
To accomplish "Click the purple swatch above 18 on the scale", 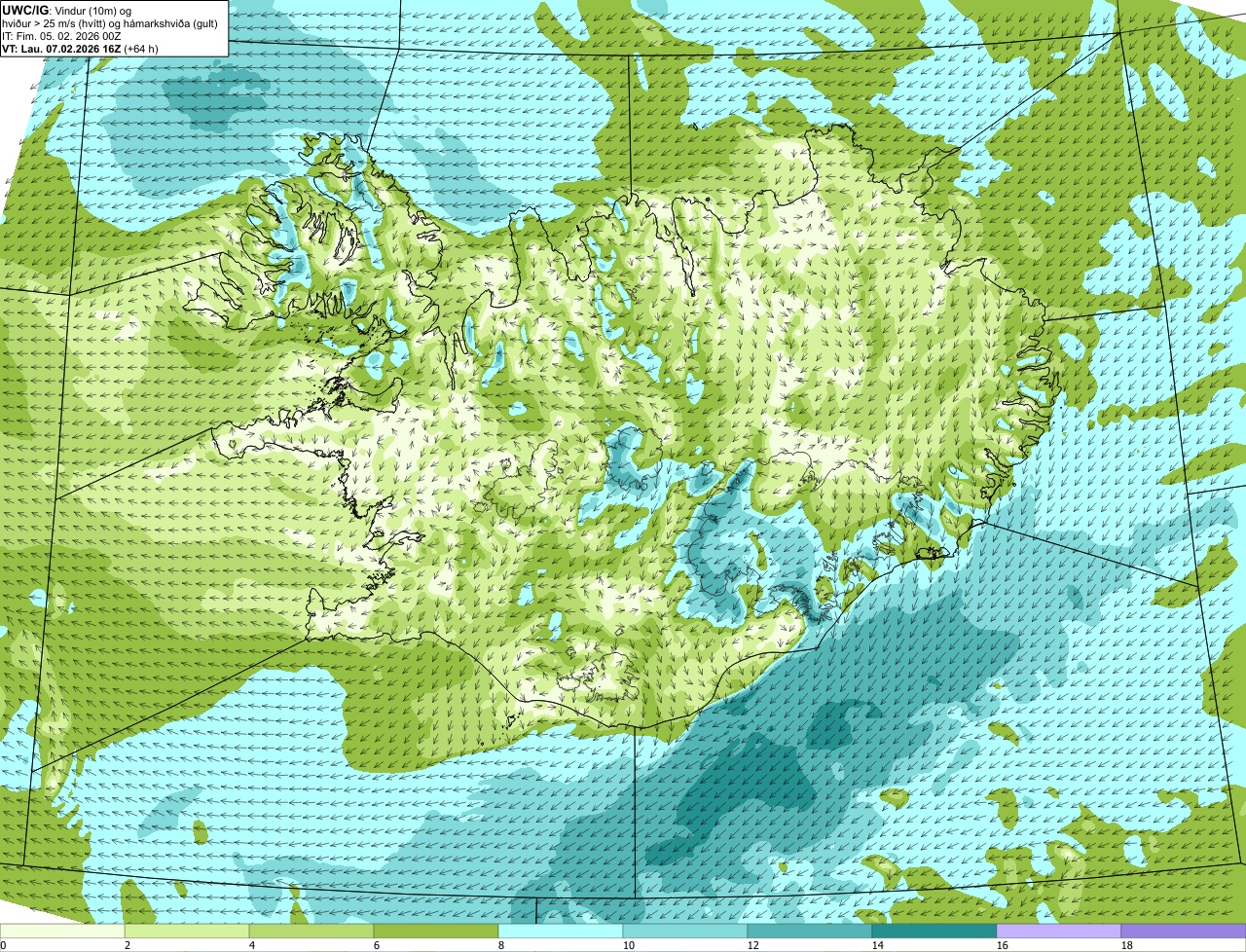I will (1183, 932).
